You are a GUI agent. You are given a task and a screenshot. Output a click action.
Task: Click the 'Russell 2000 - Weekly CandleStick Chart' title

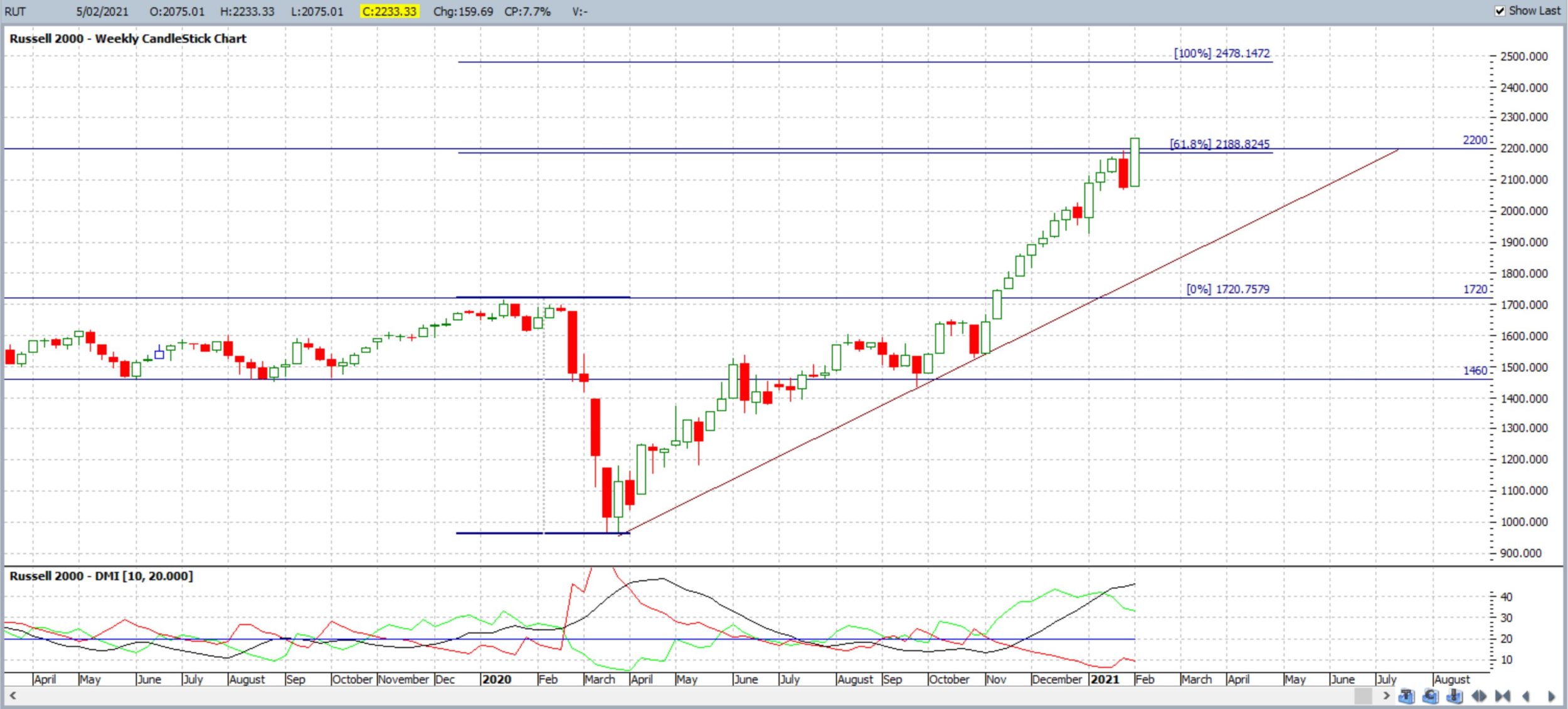pyautogui.click(x=128, y=38)
